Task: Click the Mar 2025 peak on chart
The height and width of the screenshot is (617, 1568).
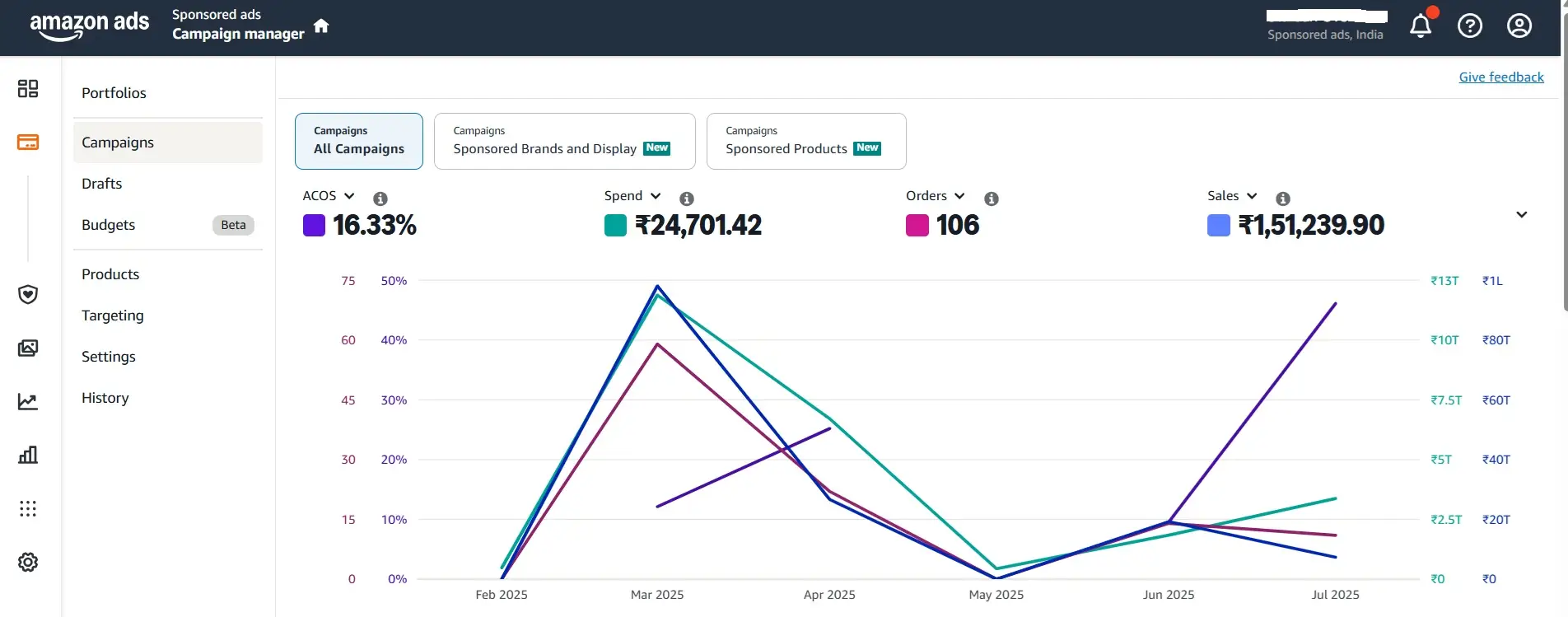Action: [x=657, y=287]
